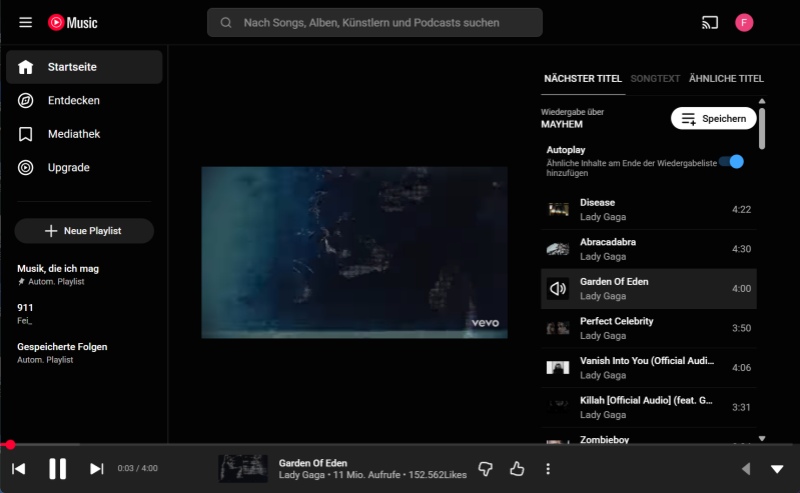Open the three-dot song options menu
Viewport: 800px width, 493px height.
coord(548,469)
